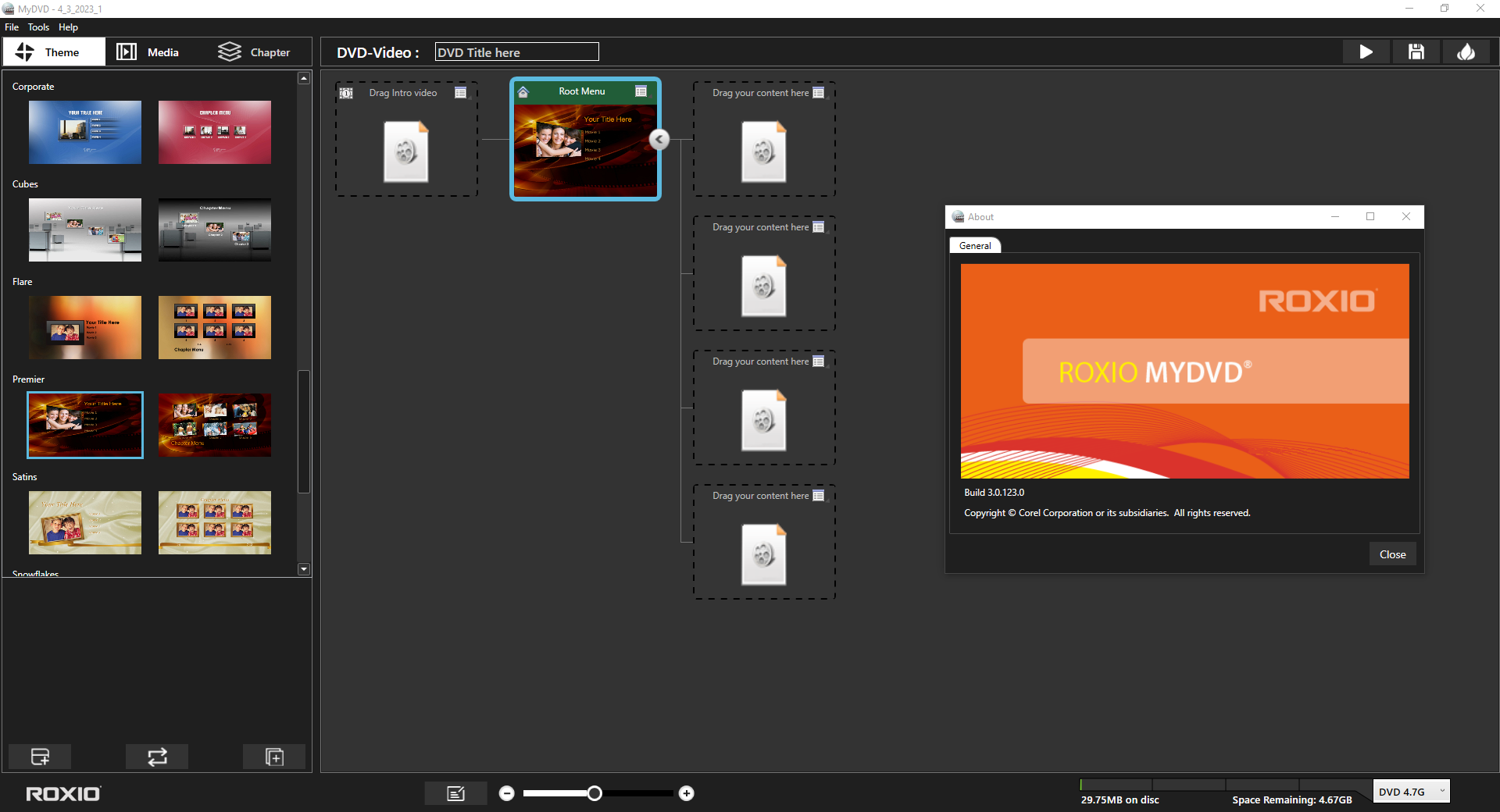Collapse the Root Menu tree arrow
Screen dimensions: 1500x812
tap(659, 139)
